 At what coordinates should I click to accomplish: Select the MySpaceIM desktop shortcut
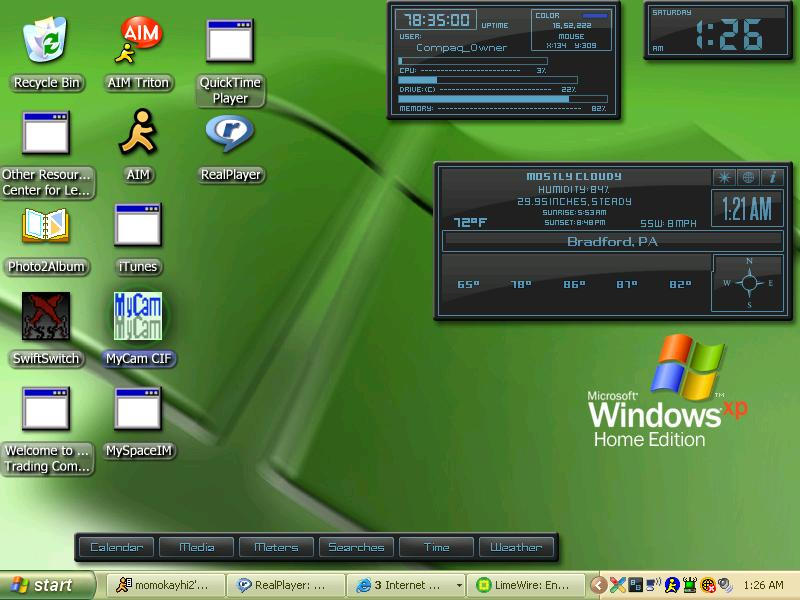pyautogui.click(x=138, y=408)
